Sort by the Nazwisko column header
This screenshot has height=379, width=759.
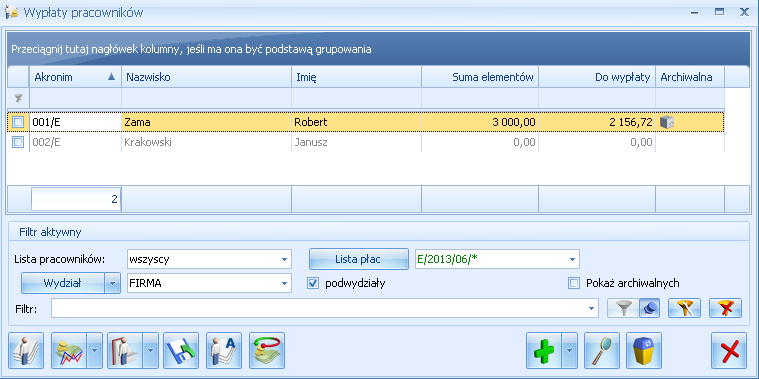tap(206, 77)
